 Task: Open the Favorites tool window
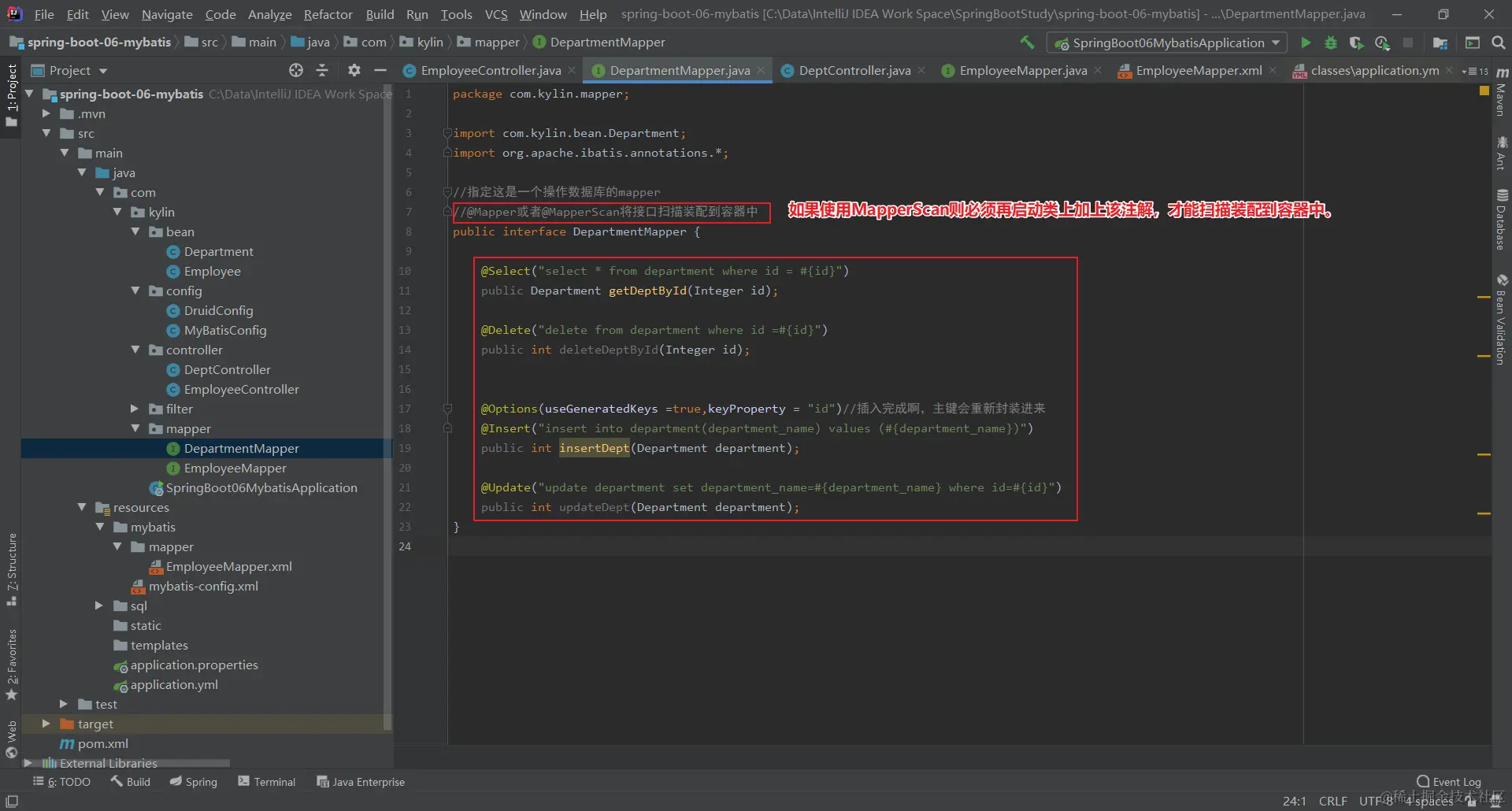tap(11, 665)
